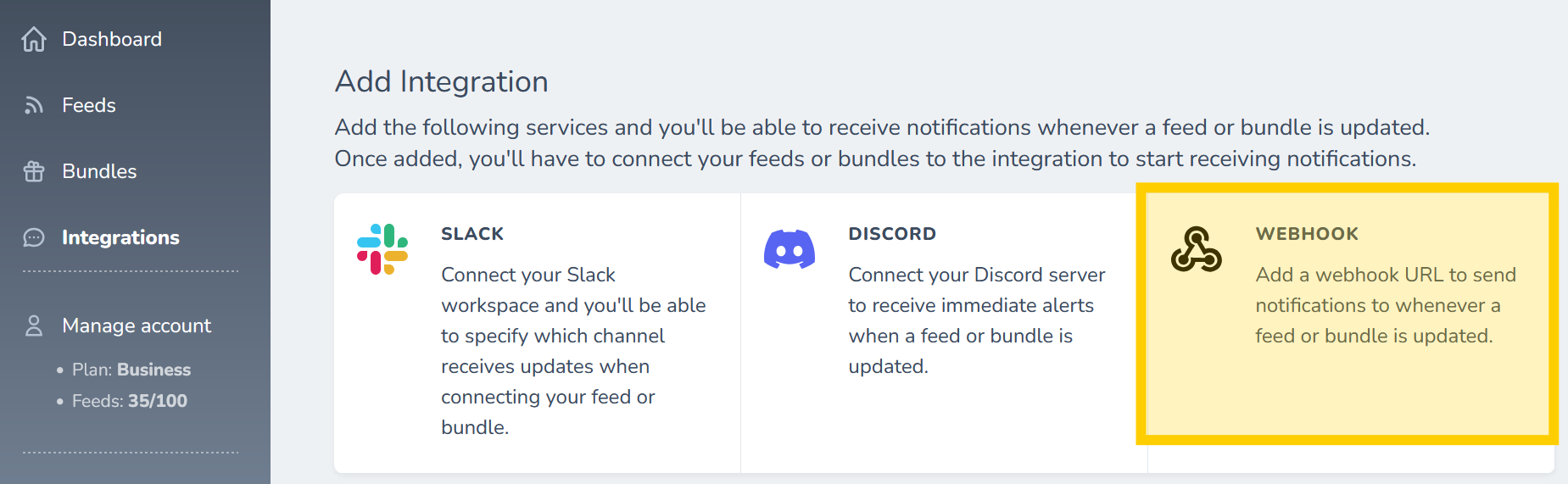This screenshot has width=1568, height=484.
Task: Select the Webhook logo icon
Action: [x=1197, y=249]
